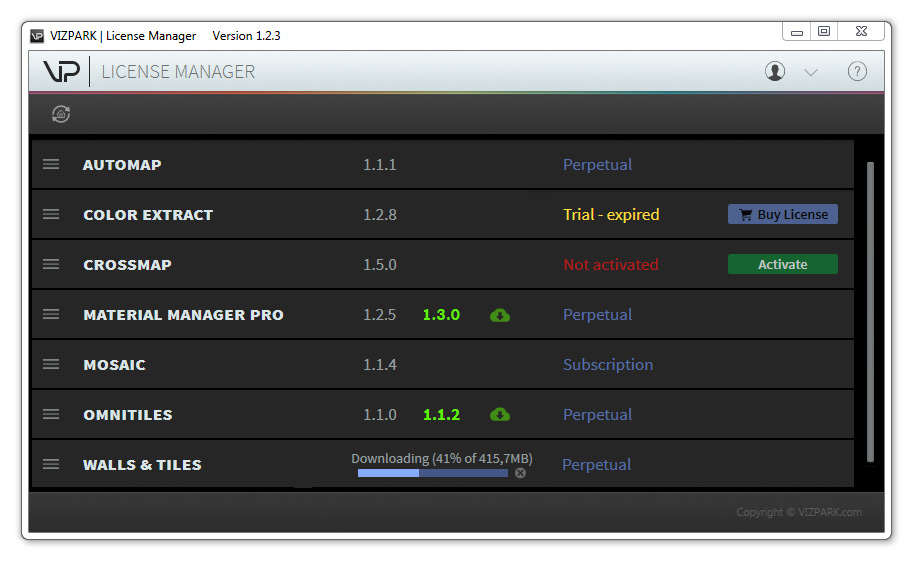Download Material Manager Pro update cloud icon
This screenshot has height=561, width=915.
[x=500, y=315]
